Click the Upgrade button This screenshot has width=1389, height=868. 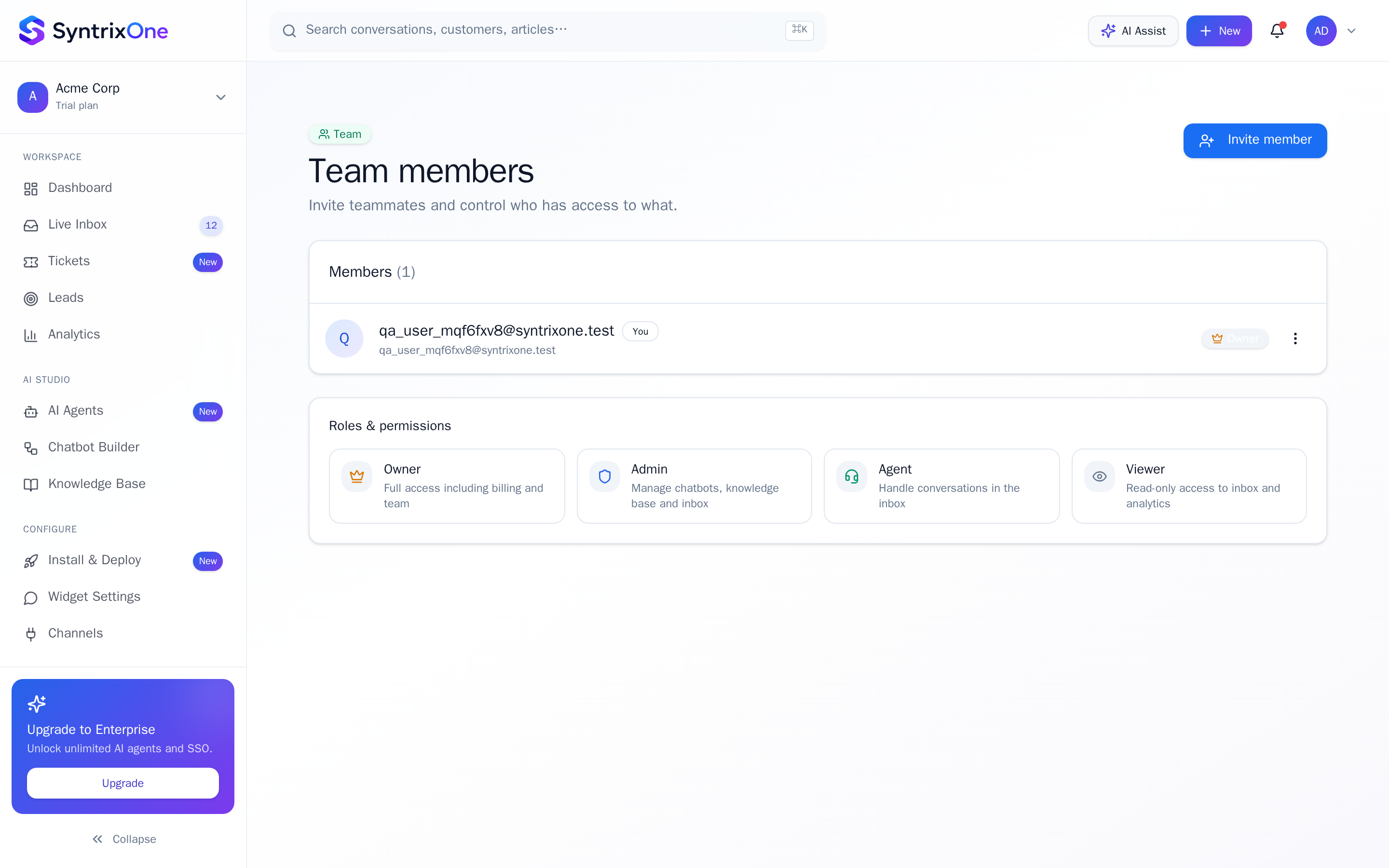point(123,783)
